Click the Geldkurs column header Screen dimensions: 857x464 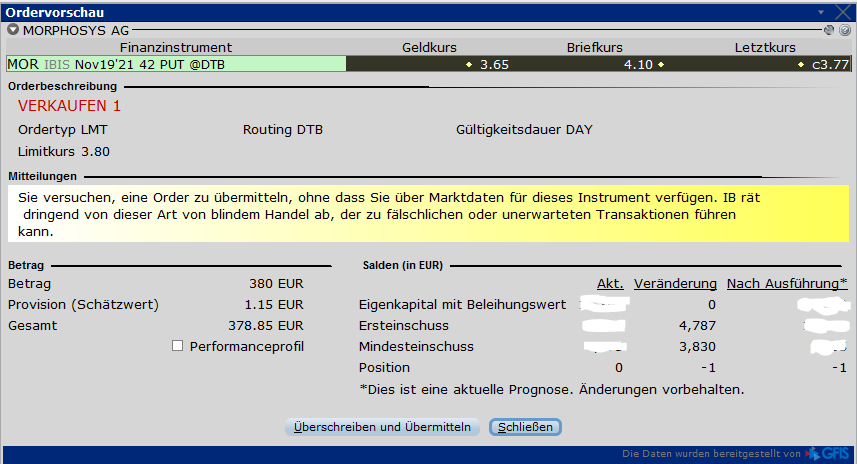tap(429, 48)
